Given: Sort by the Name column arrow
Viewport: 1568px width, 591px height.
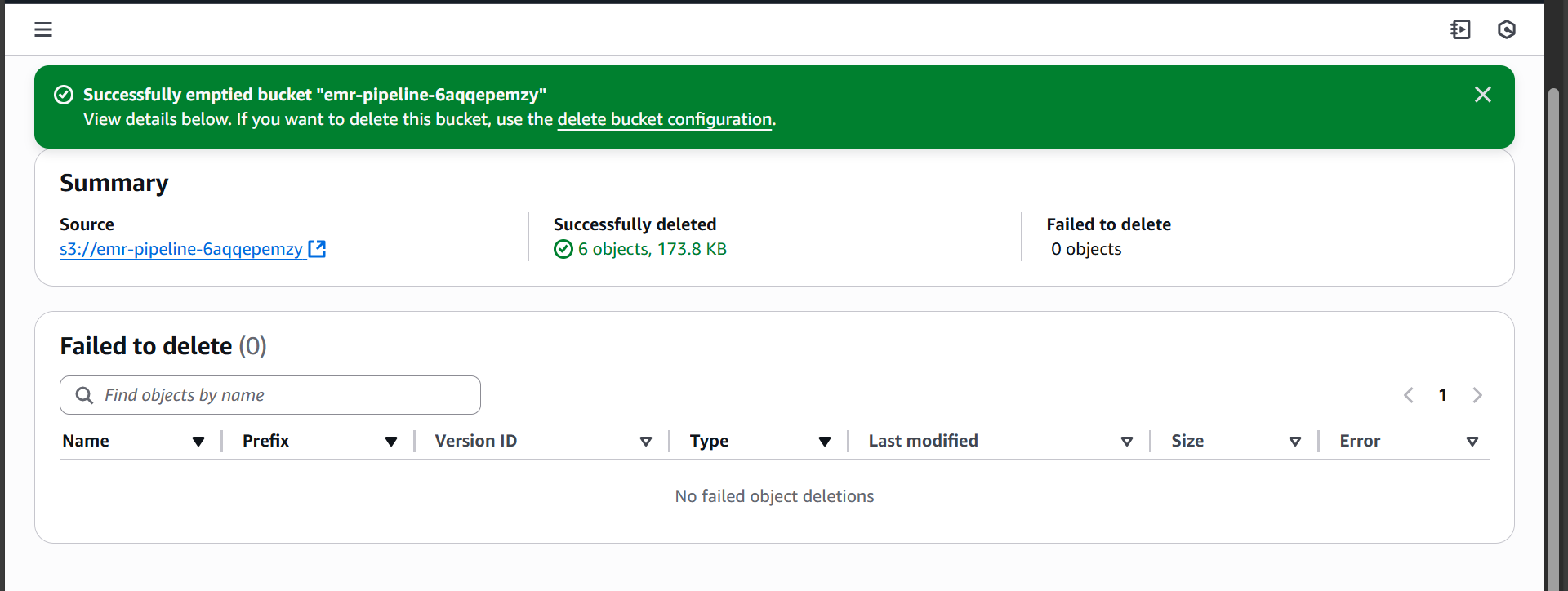Looking at the screenshot, I should [x=198, y=442].
